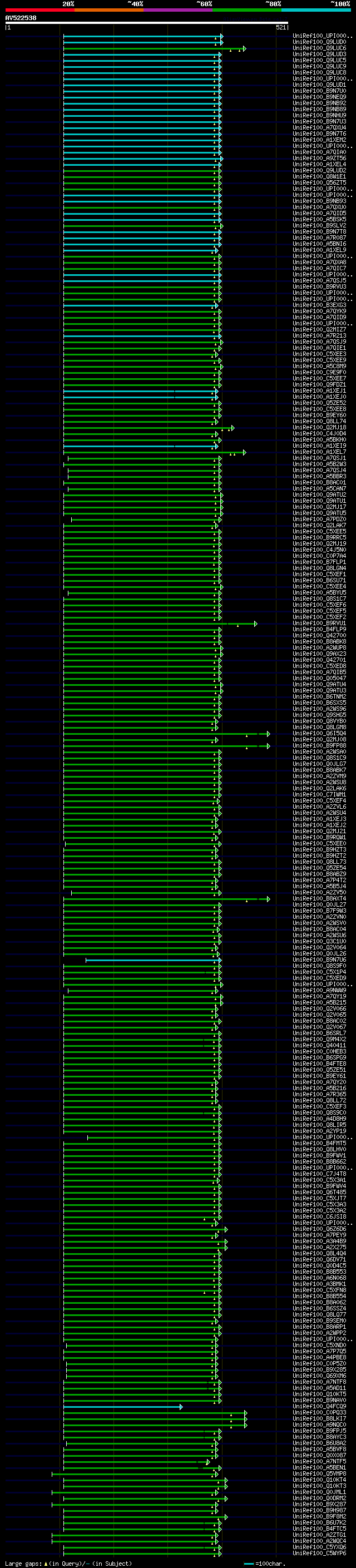Open hit UniRef100_Q9LUC9
356x1568 pixels.
pyautogui.click(x=319, y=66)
